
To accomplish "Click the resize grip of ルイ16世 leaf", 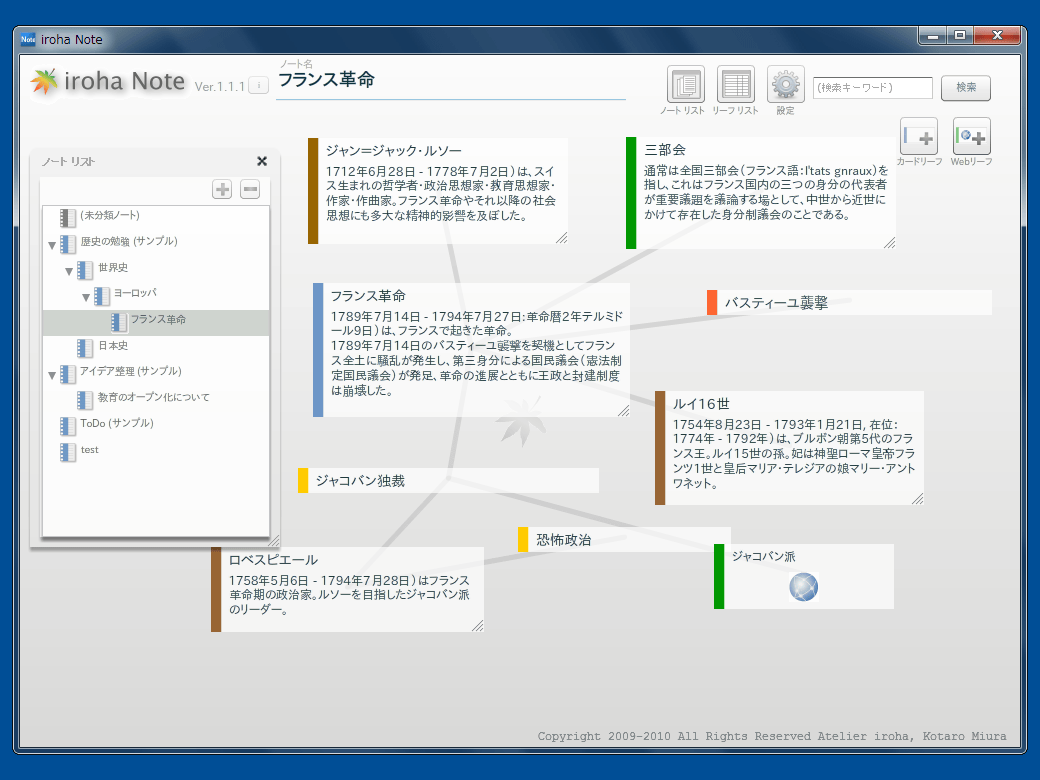I will [917, 499].
